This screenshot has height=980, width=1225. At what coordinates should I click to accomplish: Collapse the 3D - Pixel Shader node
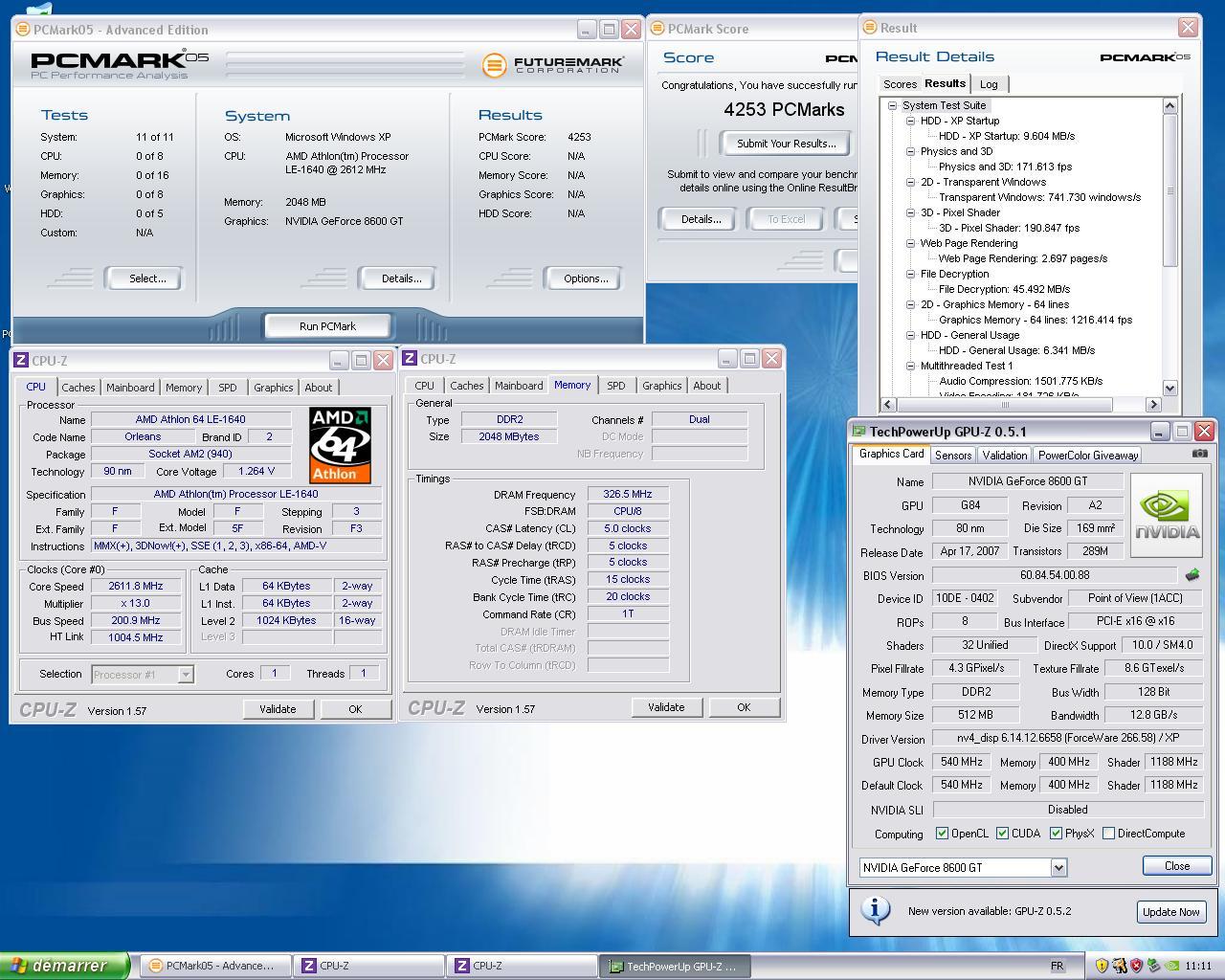(x=911, y=212)
